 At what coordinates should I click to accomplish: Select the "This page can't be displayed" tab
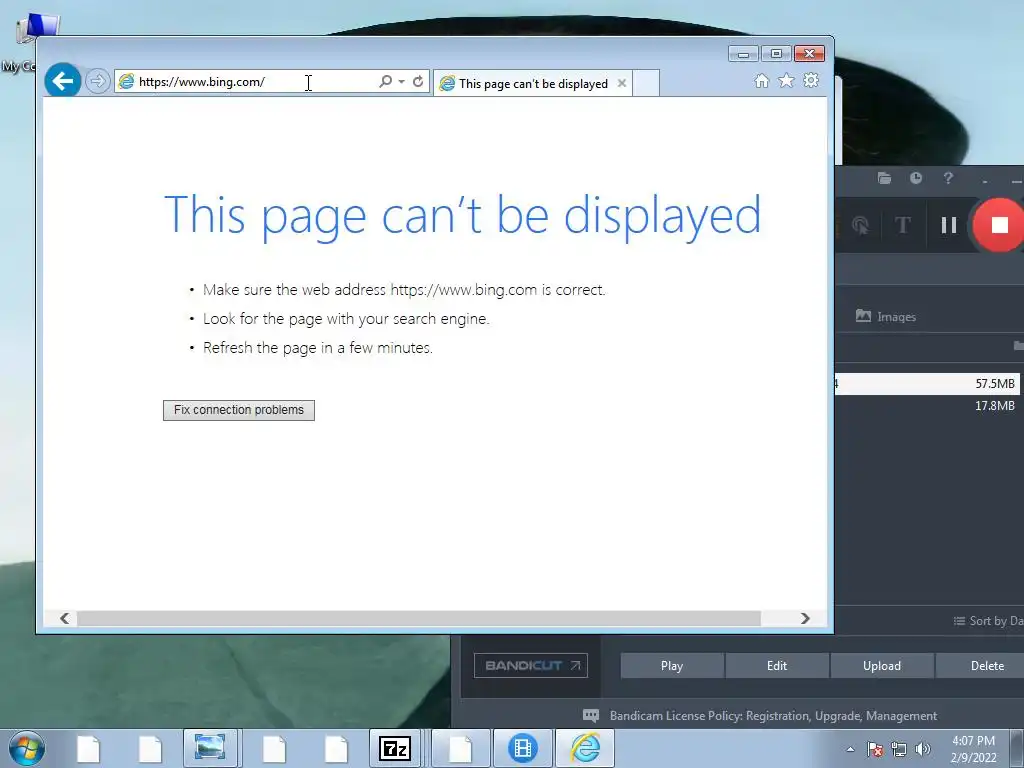click(532, 84)
